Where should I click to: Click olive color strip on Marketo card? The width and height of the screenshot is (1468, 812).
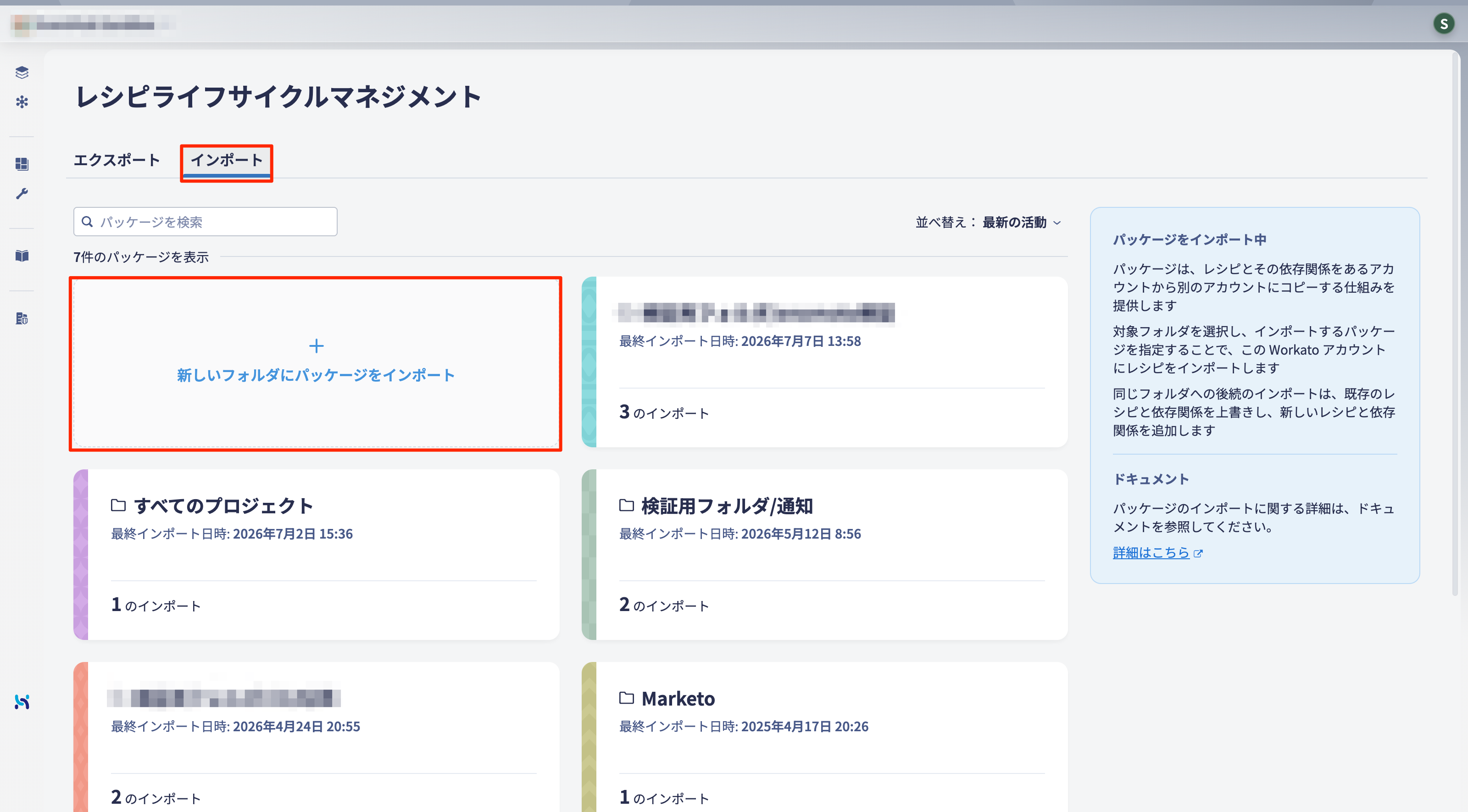589,737
